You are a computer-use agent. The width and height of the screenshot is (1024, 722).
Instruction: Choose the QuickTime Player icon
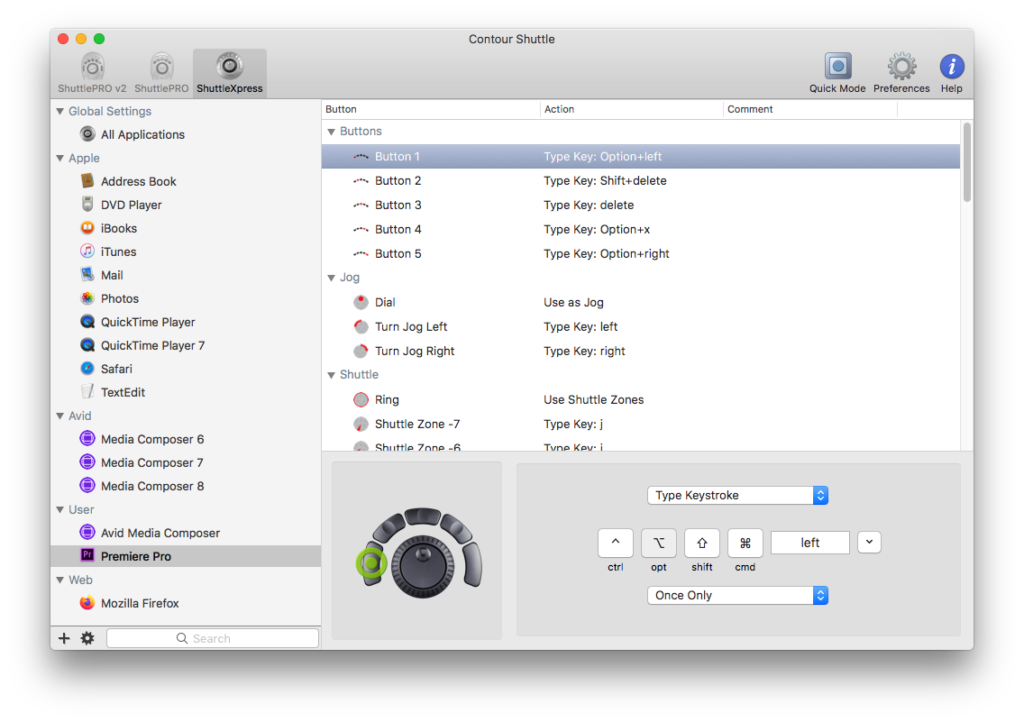click(88, 322)
